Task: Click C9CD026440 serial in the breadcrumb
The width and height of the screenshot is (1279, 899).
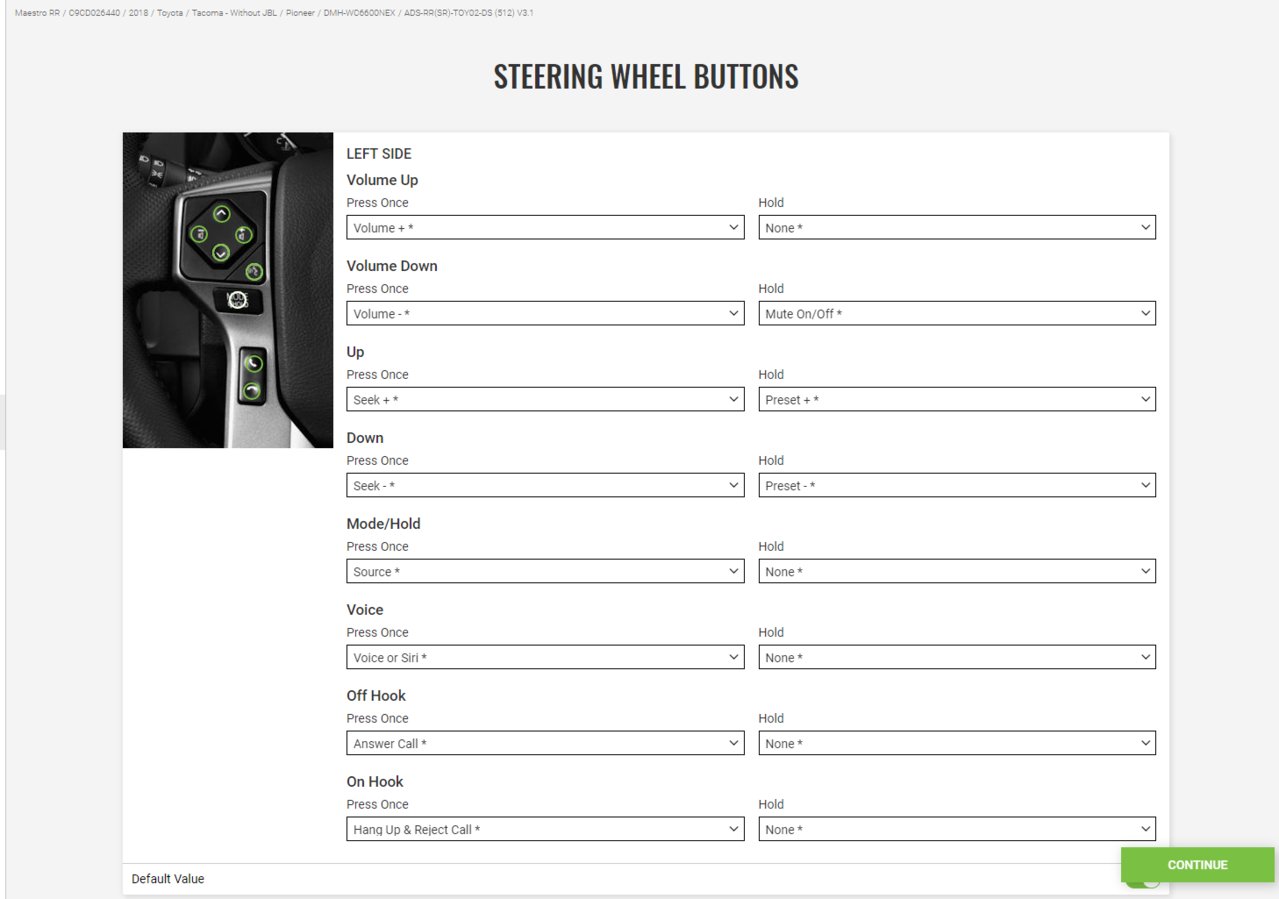Action: tap(95, 13)
